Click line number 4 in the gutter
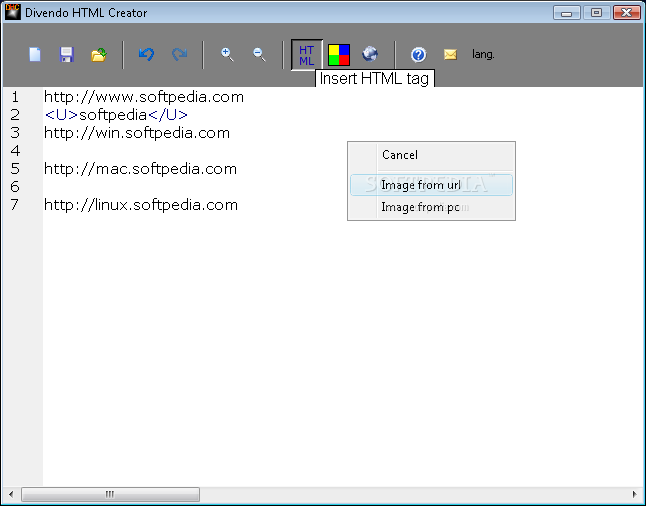This screenshot has height=506, width=646. pos(15,151)
